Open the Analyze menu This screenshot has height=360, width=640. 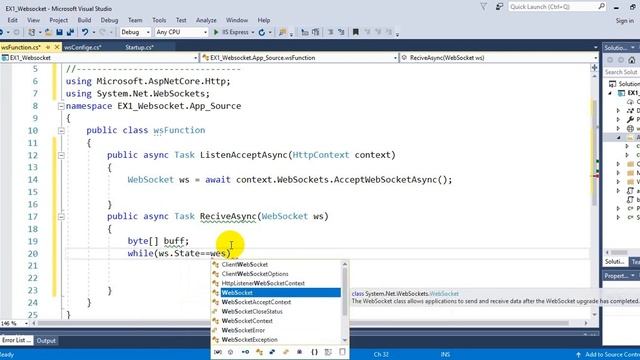coord(206,20)
